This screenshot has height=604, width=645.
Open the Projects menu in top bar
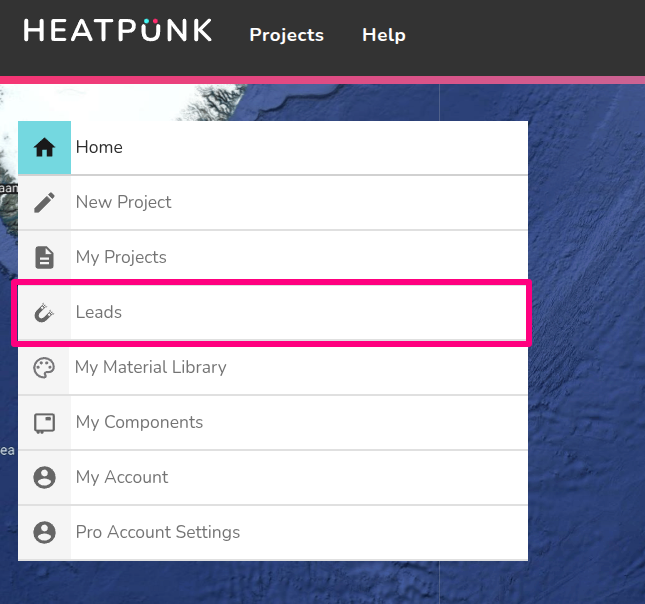pyautogui.click(x=286, y=35)
